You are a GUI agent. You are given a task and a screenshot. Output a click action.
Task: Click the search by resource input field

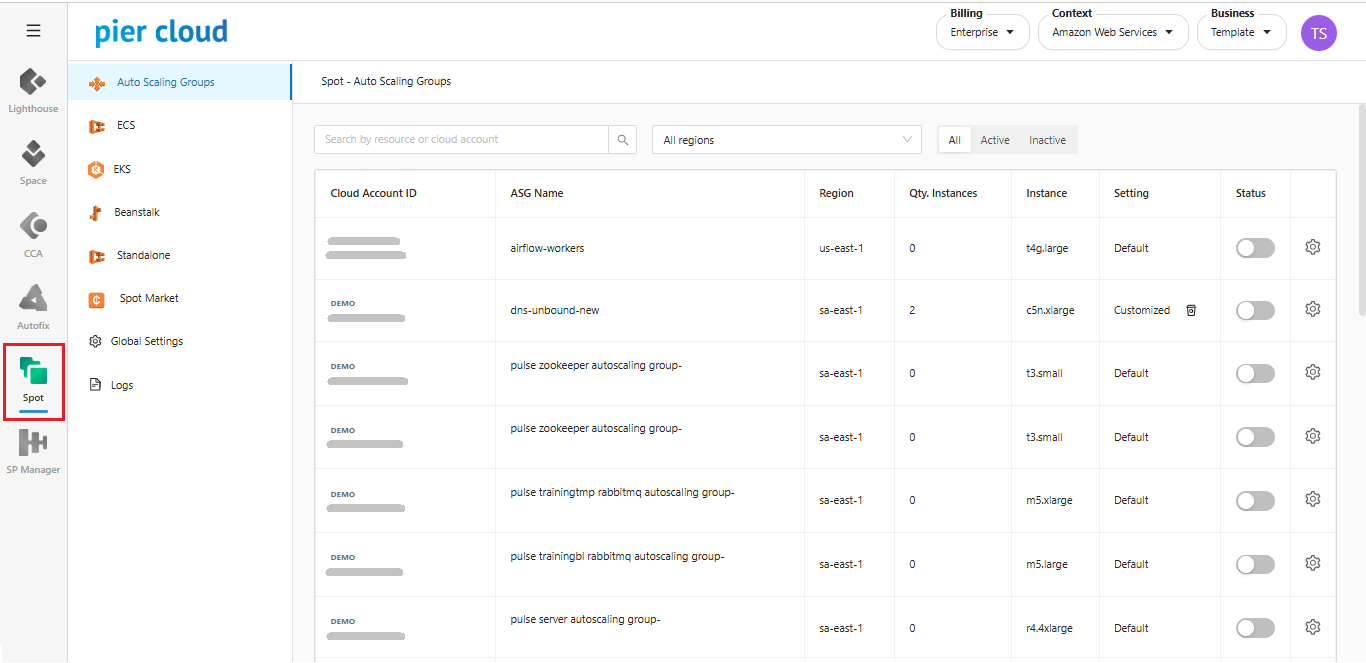[461, 140]
